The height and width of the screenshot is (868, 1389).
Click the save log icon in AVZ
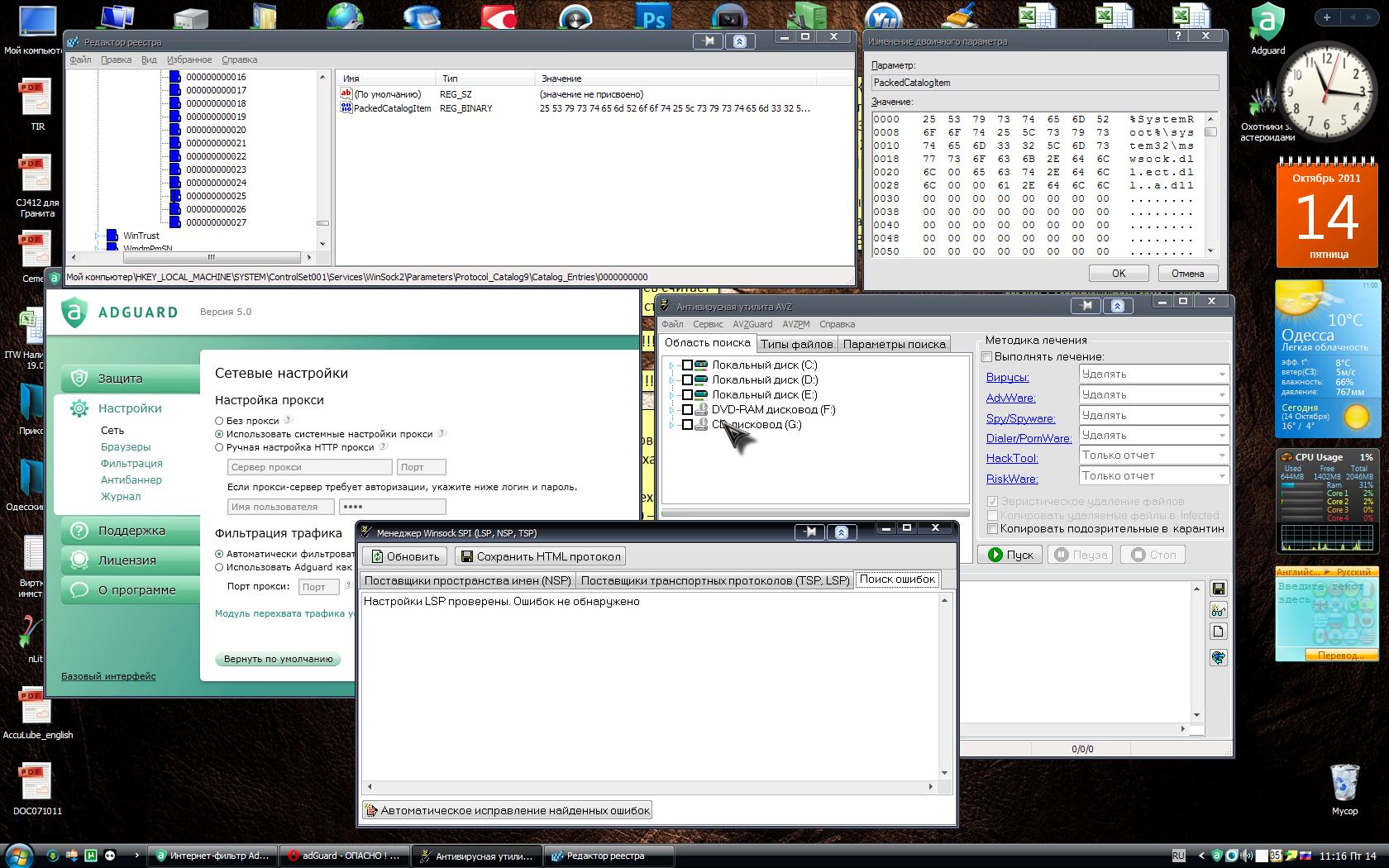point(1218,589)
